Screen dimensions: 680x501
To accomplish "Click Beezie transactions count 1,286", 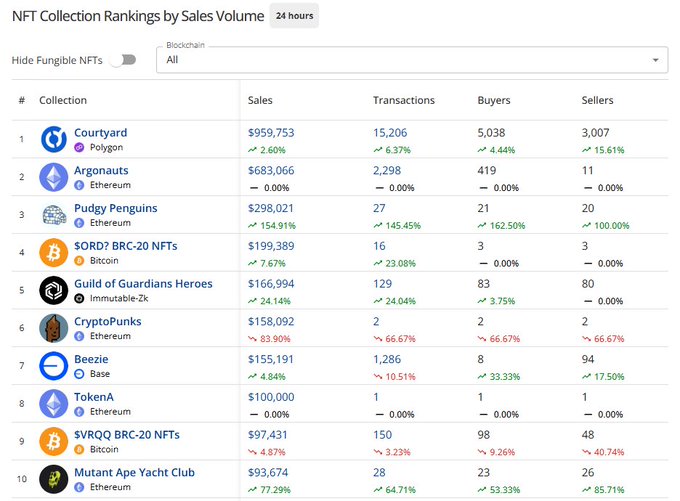I will click(x=387, y=359).
